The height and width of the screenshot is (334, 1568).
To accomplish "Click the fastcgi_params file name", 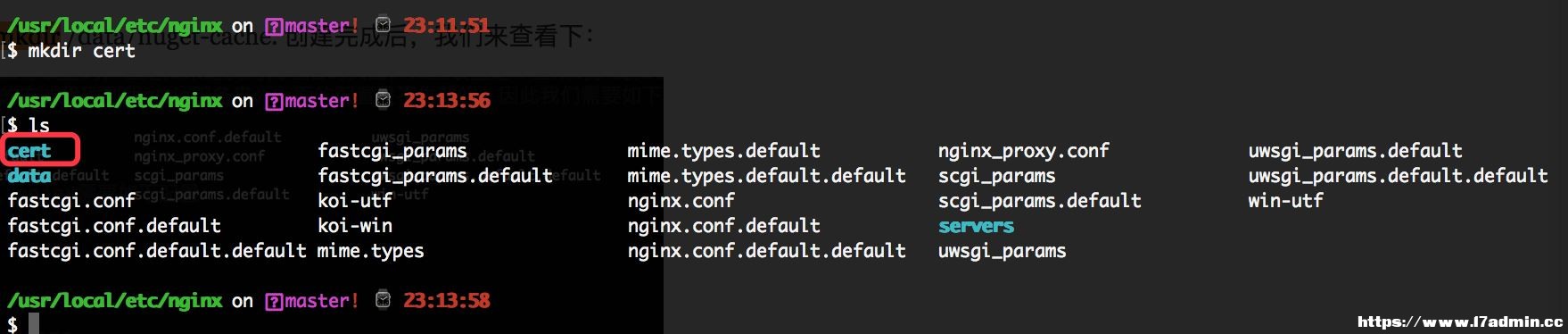I will 392,151.
